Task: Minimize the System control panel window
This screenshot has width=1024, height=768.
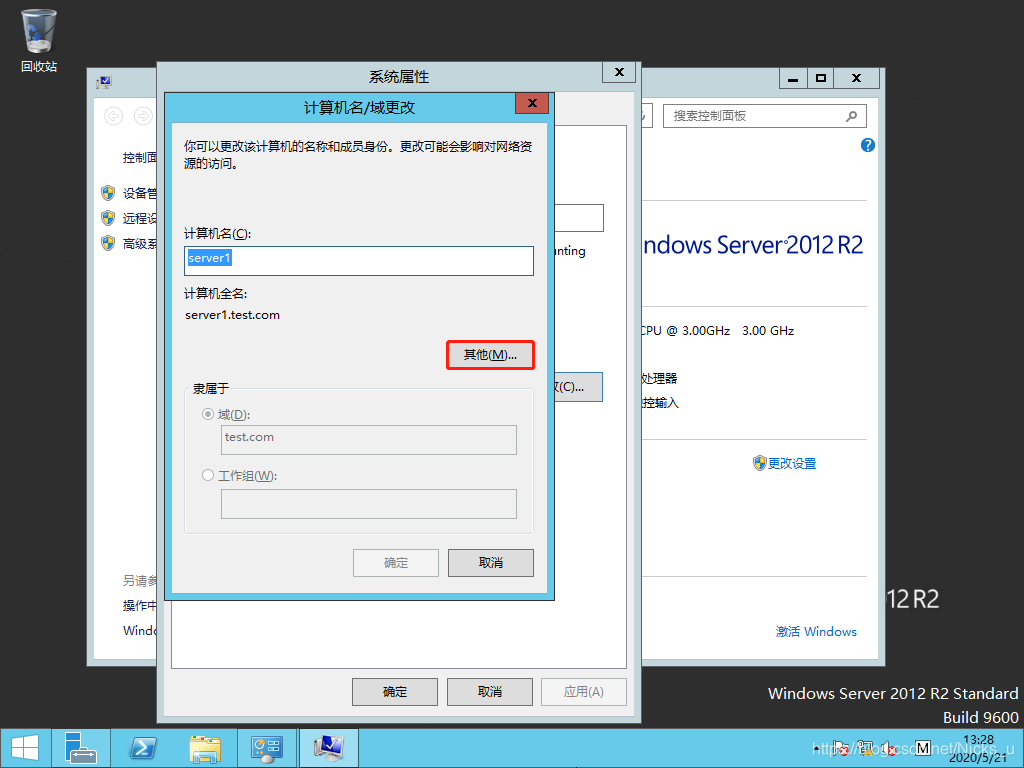Action: coord(793,78)
